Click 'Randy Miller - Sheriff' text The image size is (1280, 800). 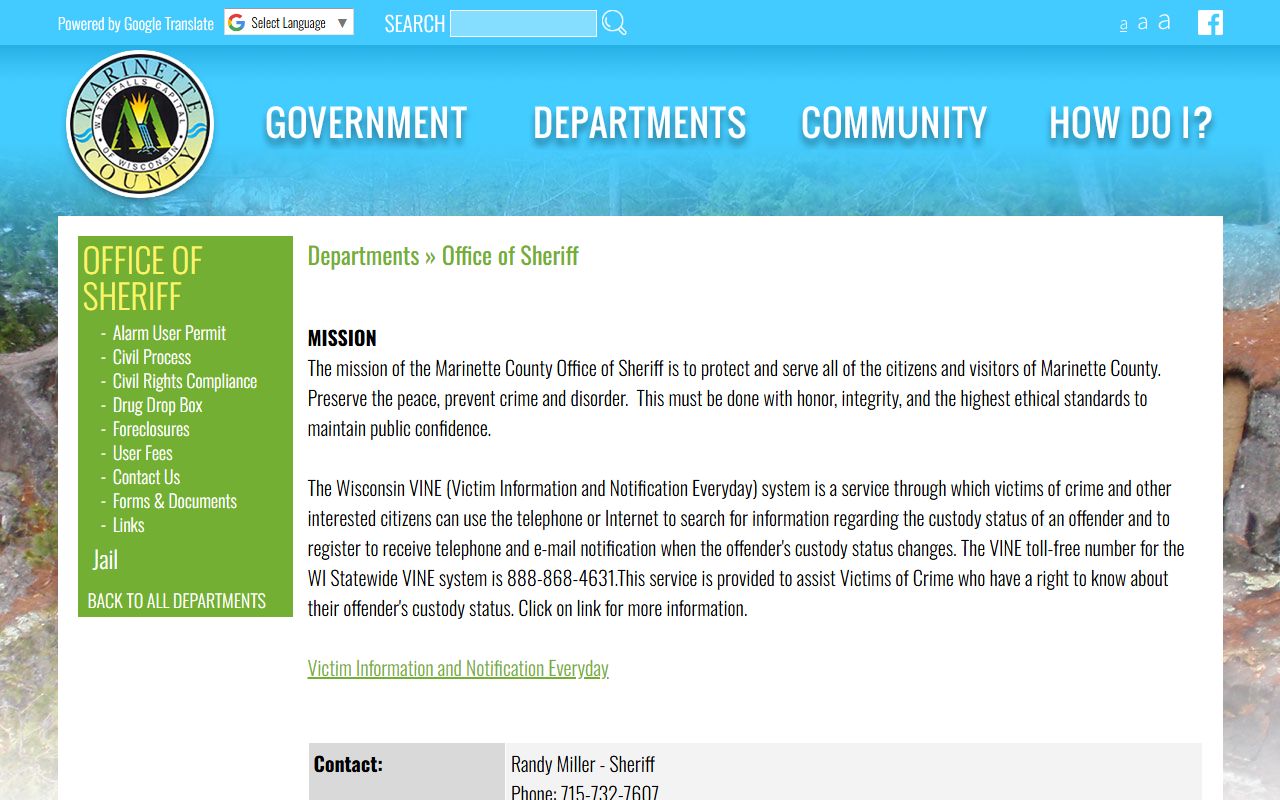pyautogui.click(x=583, y=764)
